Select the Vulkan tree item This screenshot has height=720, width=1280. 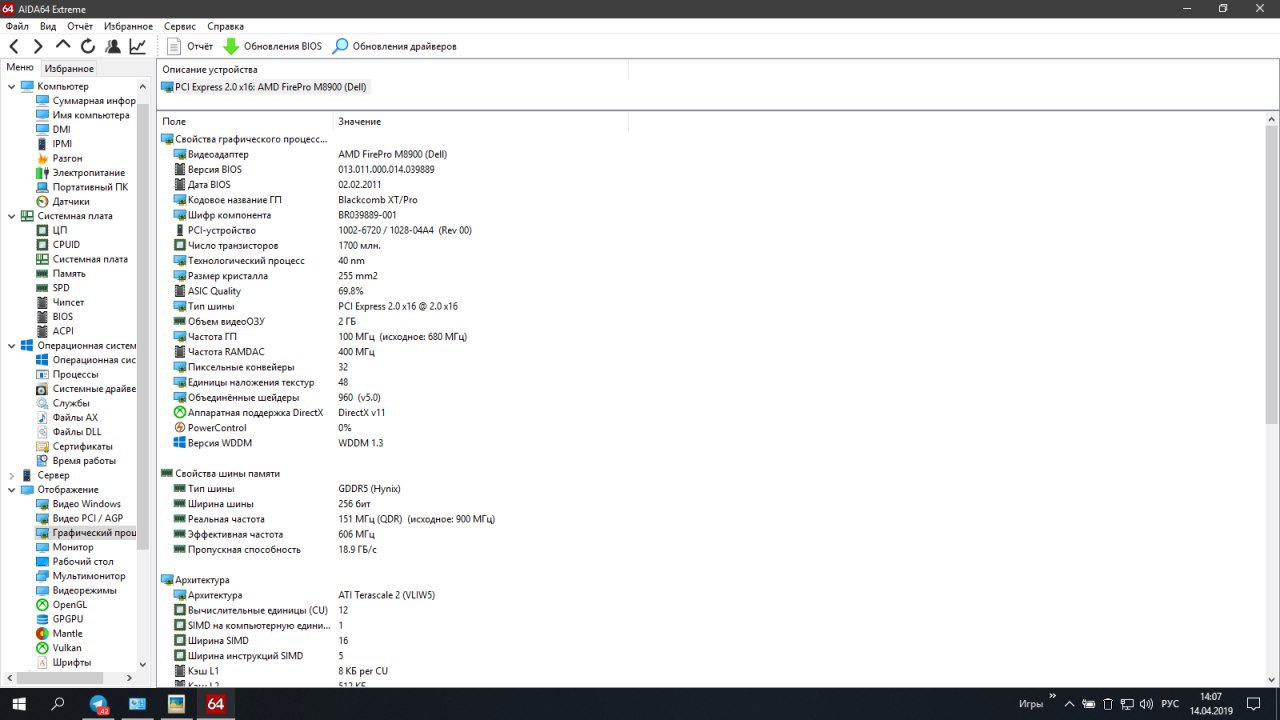(x=59, y=648)
